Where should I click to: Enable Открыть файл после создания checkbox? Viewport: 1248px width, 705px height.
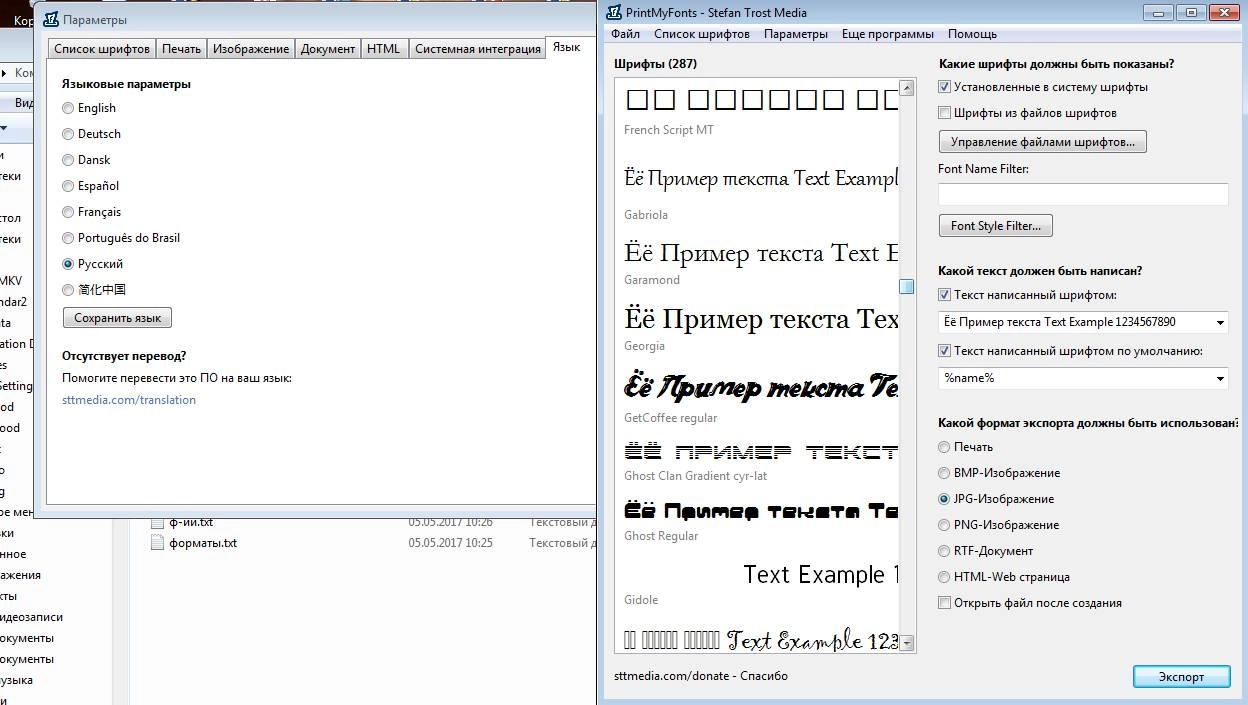pos(945,603)
